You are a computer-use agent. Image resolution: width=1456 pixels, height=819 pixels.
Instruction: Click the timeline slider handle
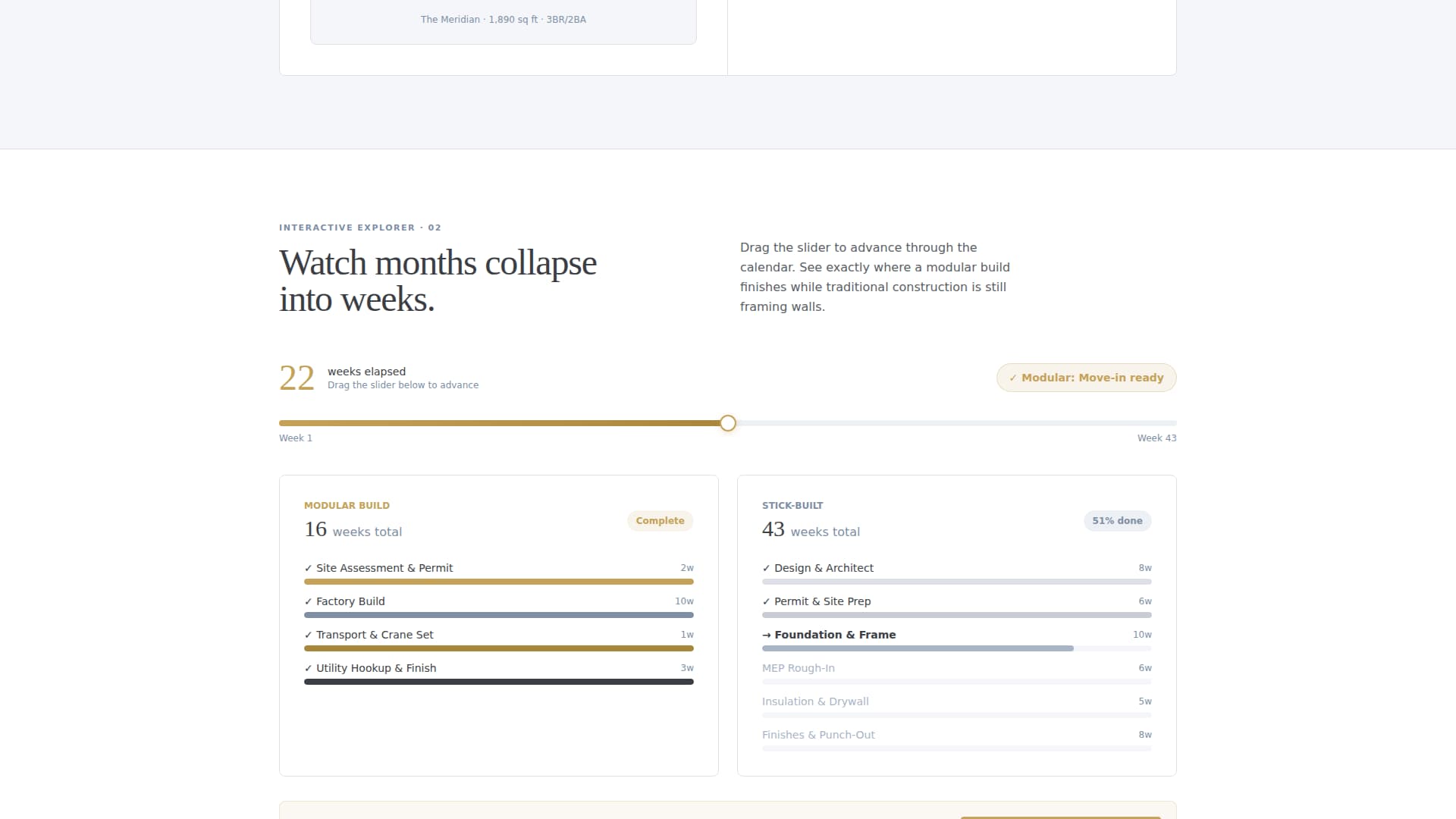[x=727, y=423]
